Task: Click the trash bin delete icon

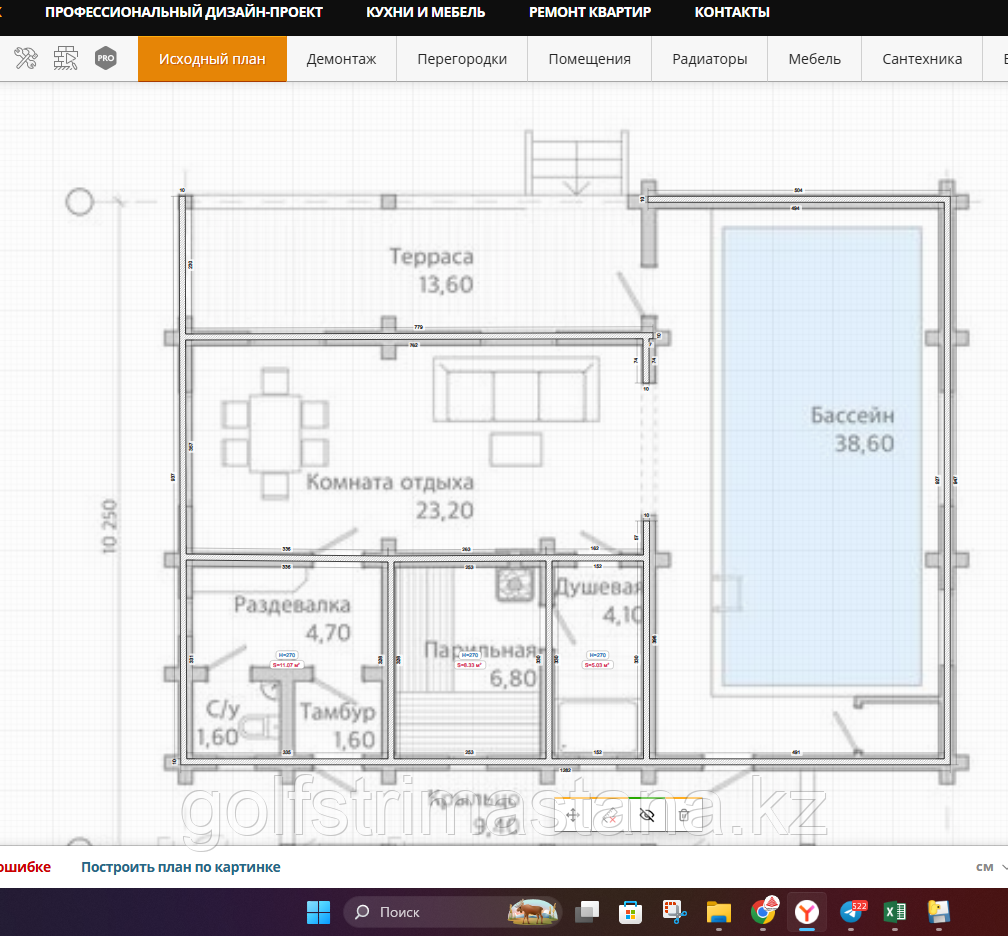Action: [684, 815]
